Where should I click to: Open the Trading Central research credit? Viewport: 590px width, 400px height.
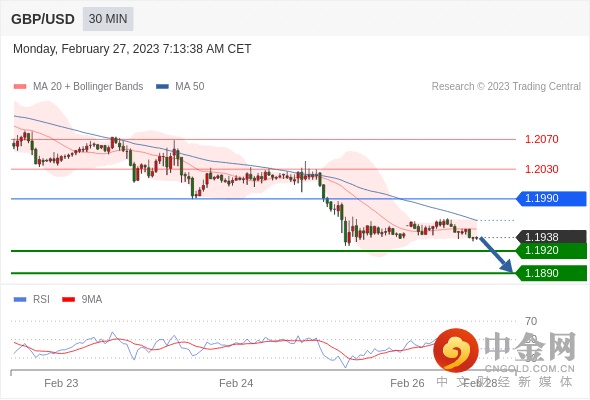[506, 87]
